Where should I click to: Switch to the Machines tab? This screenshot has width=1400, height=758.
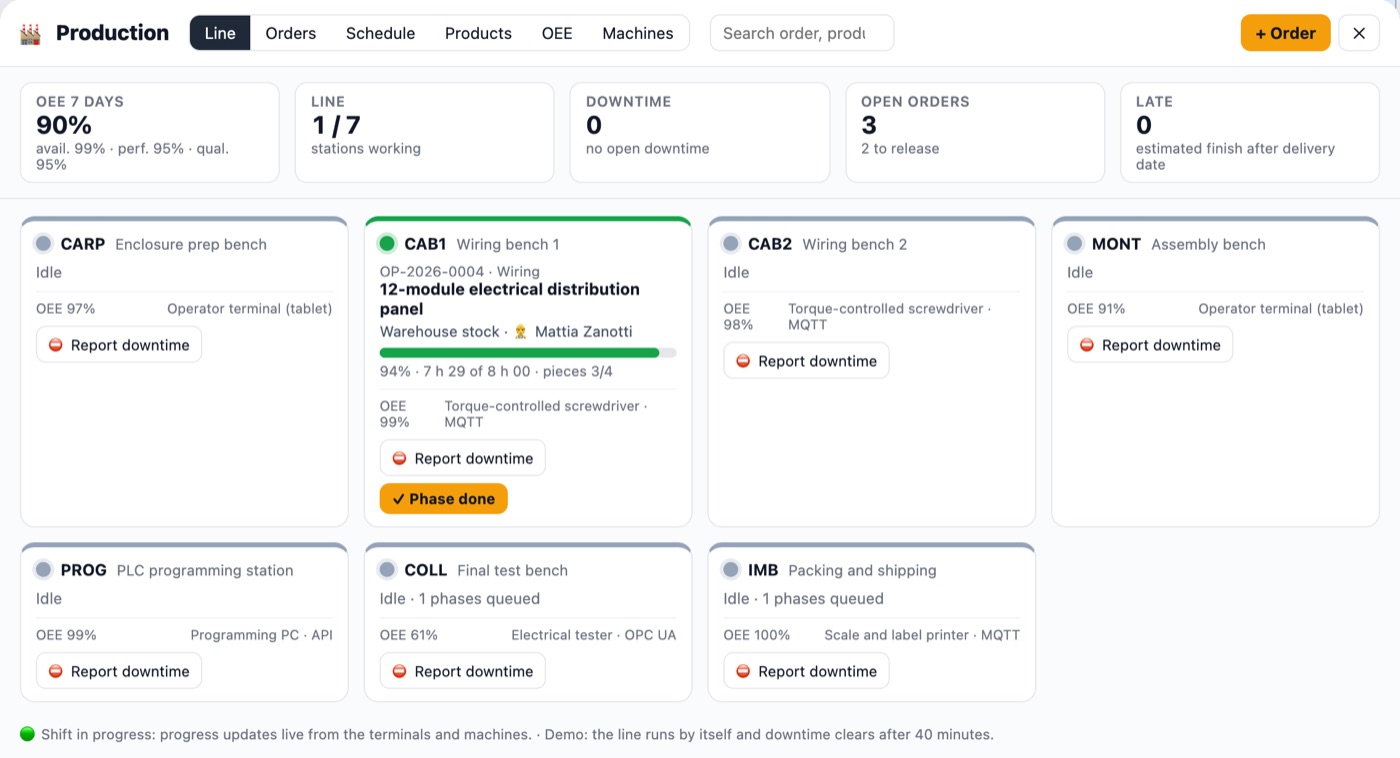tap(638, 33)
